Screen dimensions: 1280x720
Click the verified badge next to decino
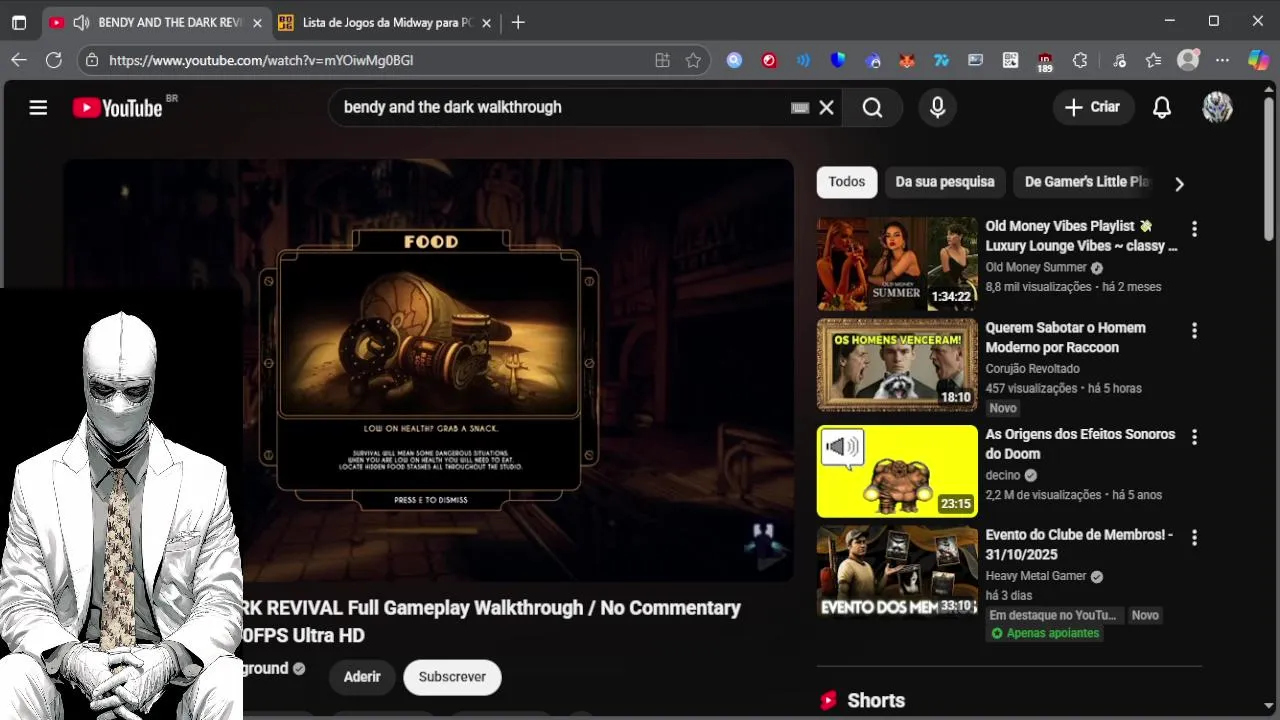coord(1031,476)
